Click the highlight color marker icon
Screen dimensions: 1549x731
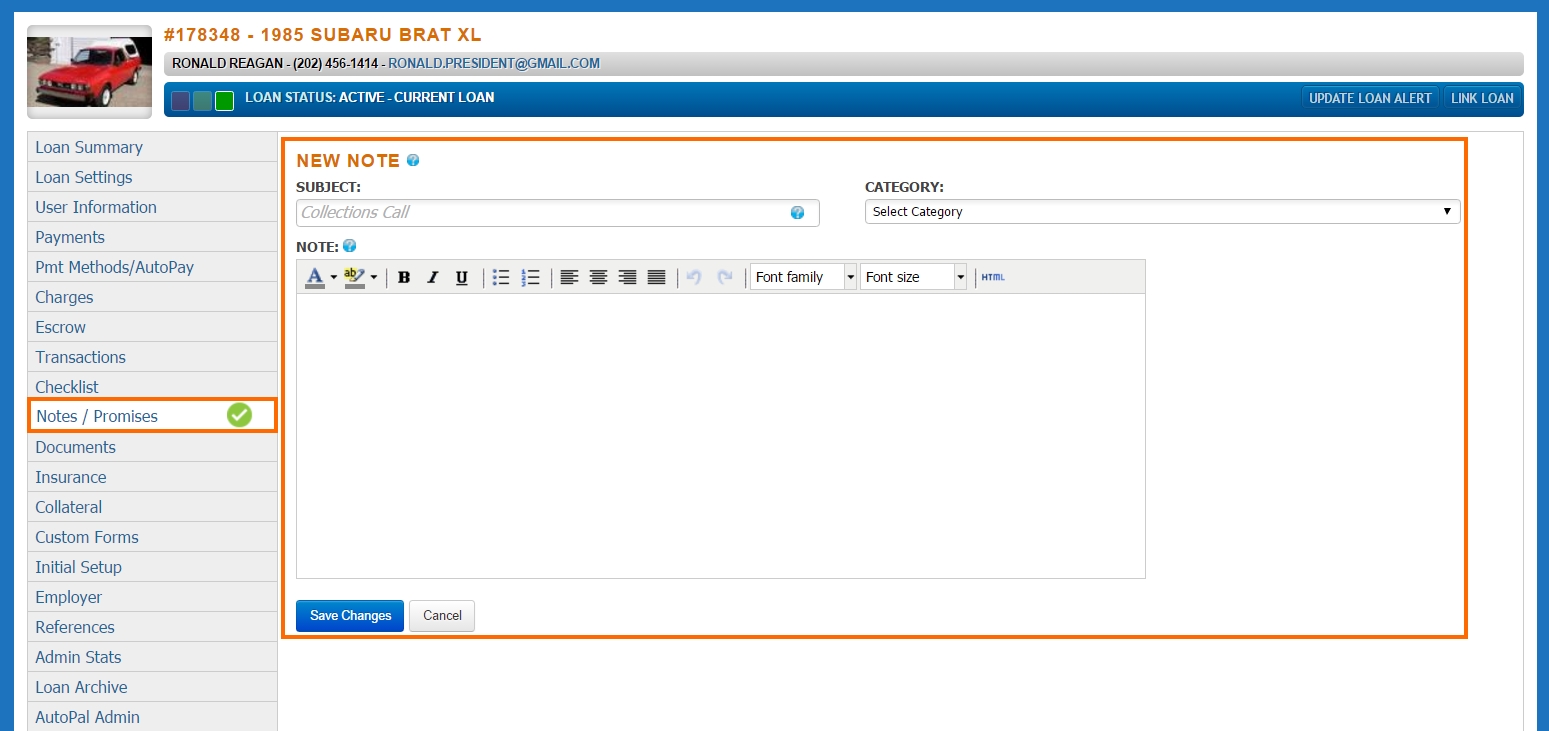pyautogui.click(x=354, y=277)
